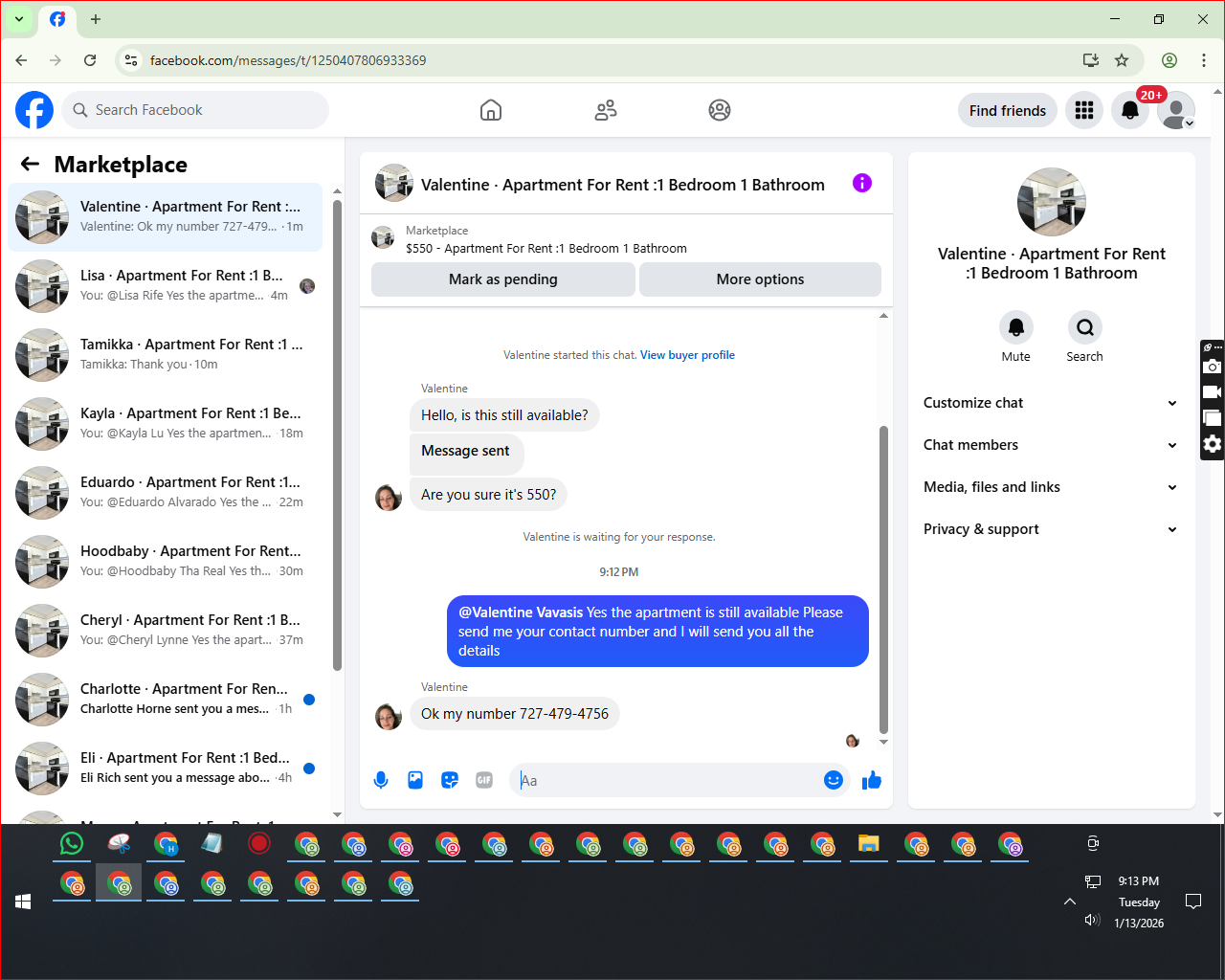Open the Valentine conversation in the list
The width and height of the screenshot is (1225, 980).
(166, 217)
